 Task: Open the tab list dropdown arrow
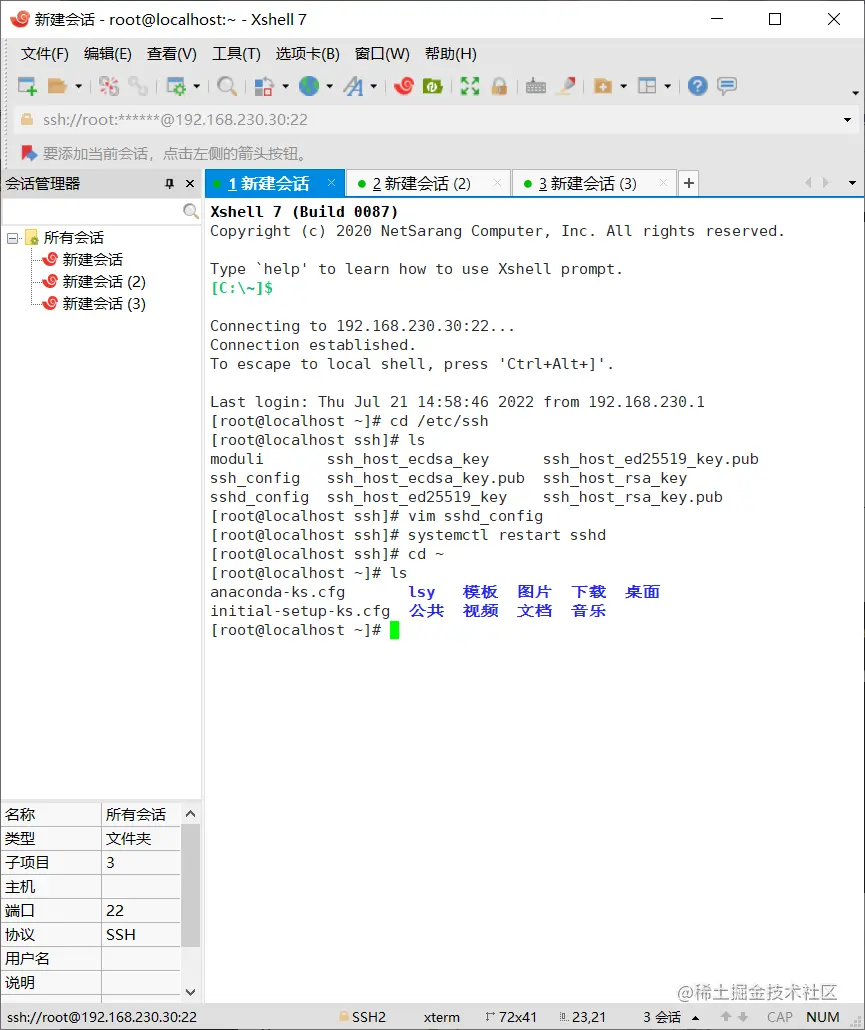852,183
